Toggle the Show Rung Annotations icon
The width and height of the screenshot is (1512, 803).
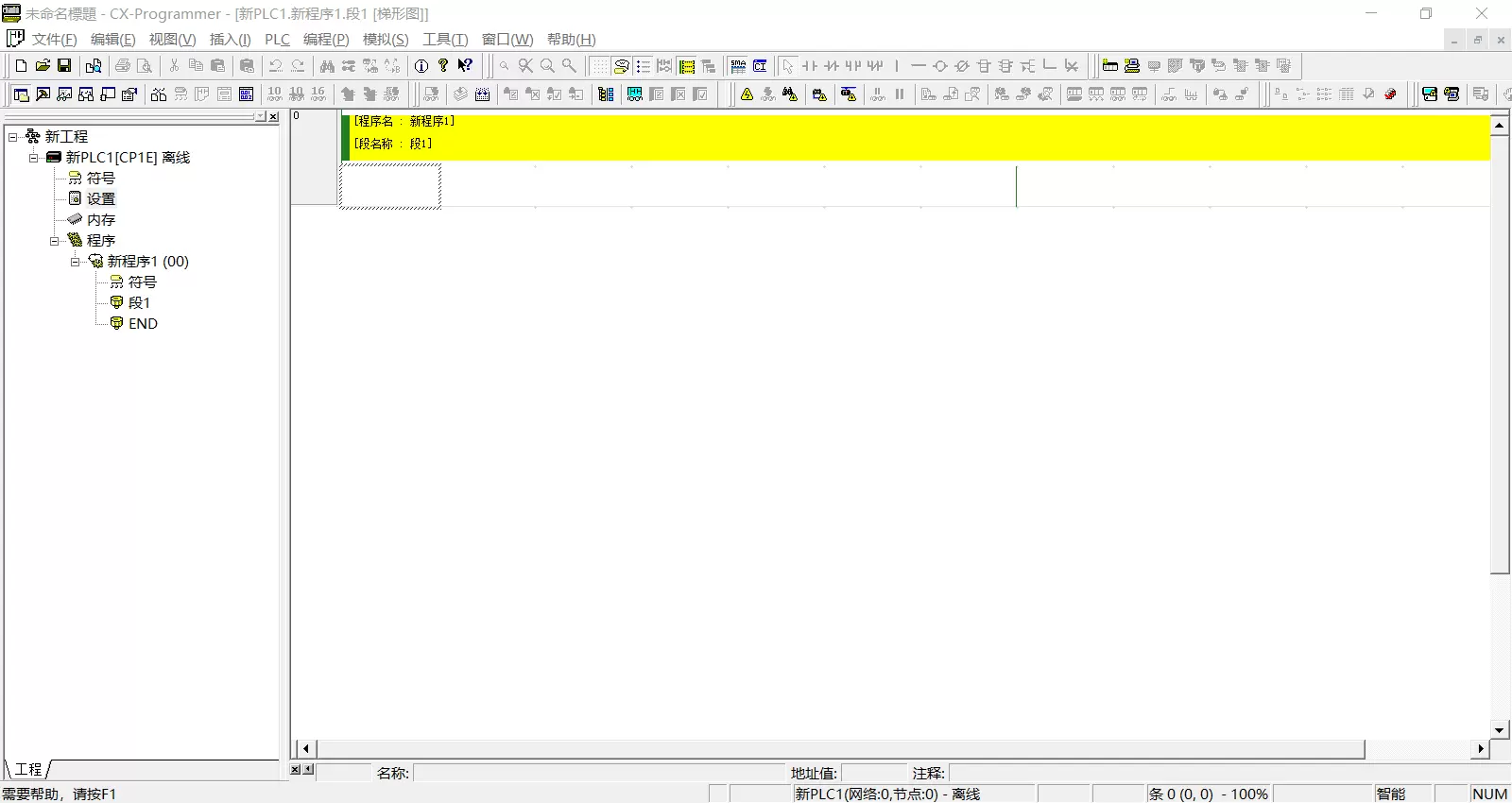click(644, 65)
